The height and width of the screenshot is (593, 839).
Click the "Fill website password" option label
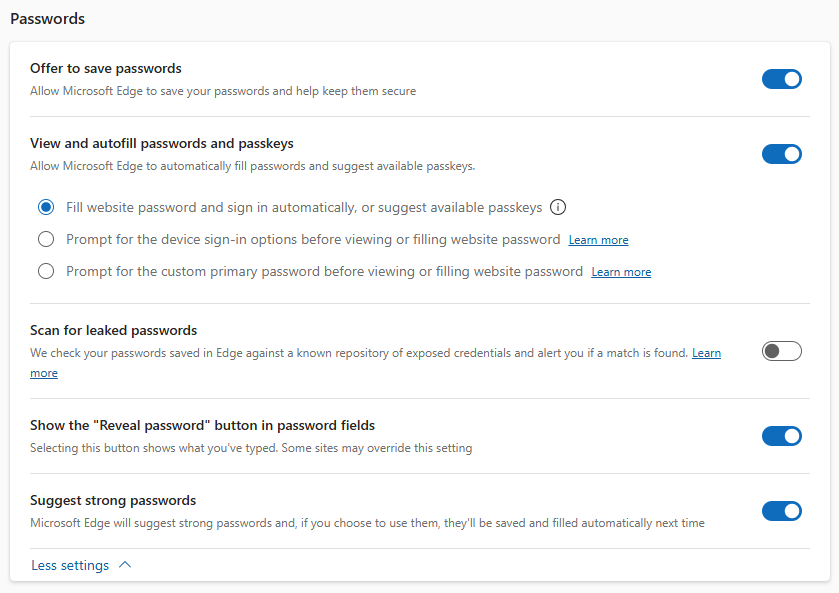[x=300, y=207]
